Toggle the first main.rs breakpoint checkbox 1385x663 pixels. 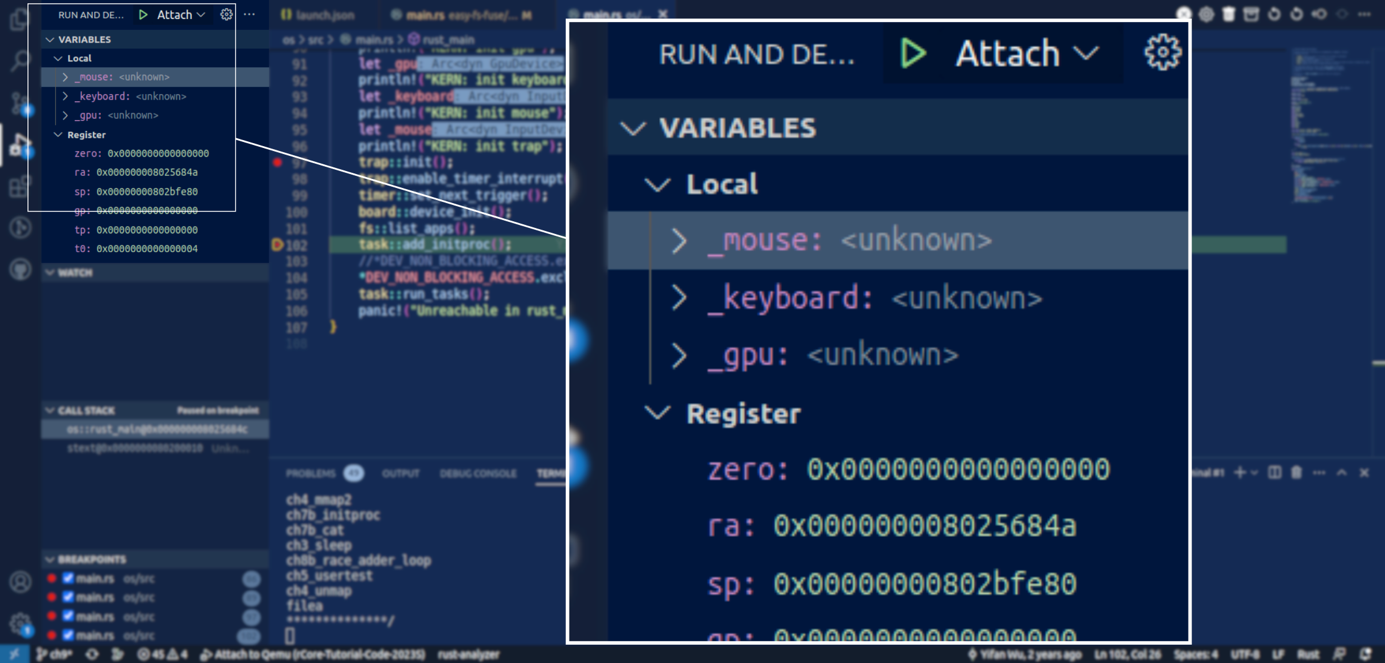click(68, 578)
